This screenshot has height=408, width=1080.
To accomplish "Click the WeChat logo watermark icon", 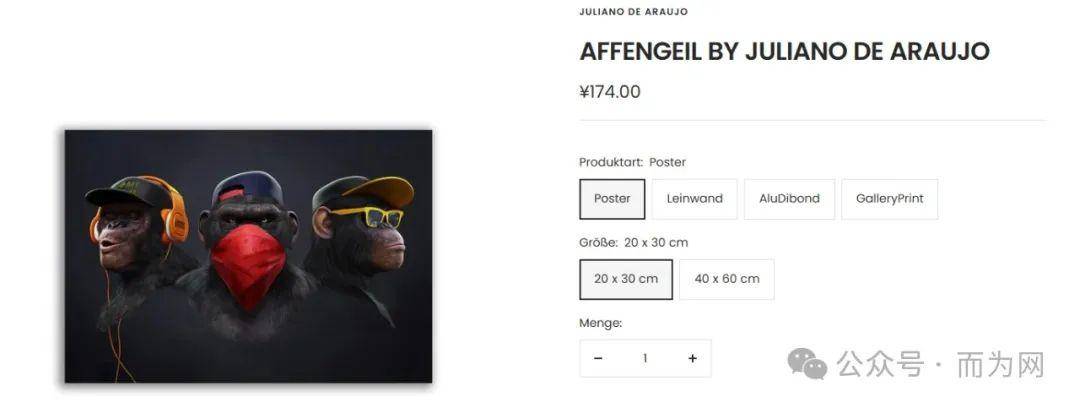I will click(807, 364).
